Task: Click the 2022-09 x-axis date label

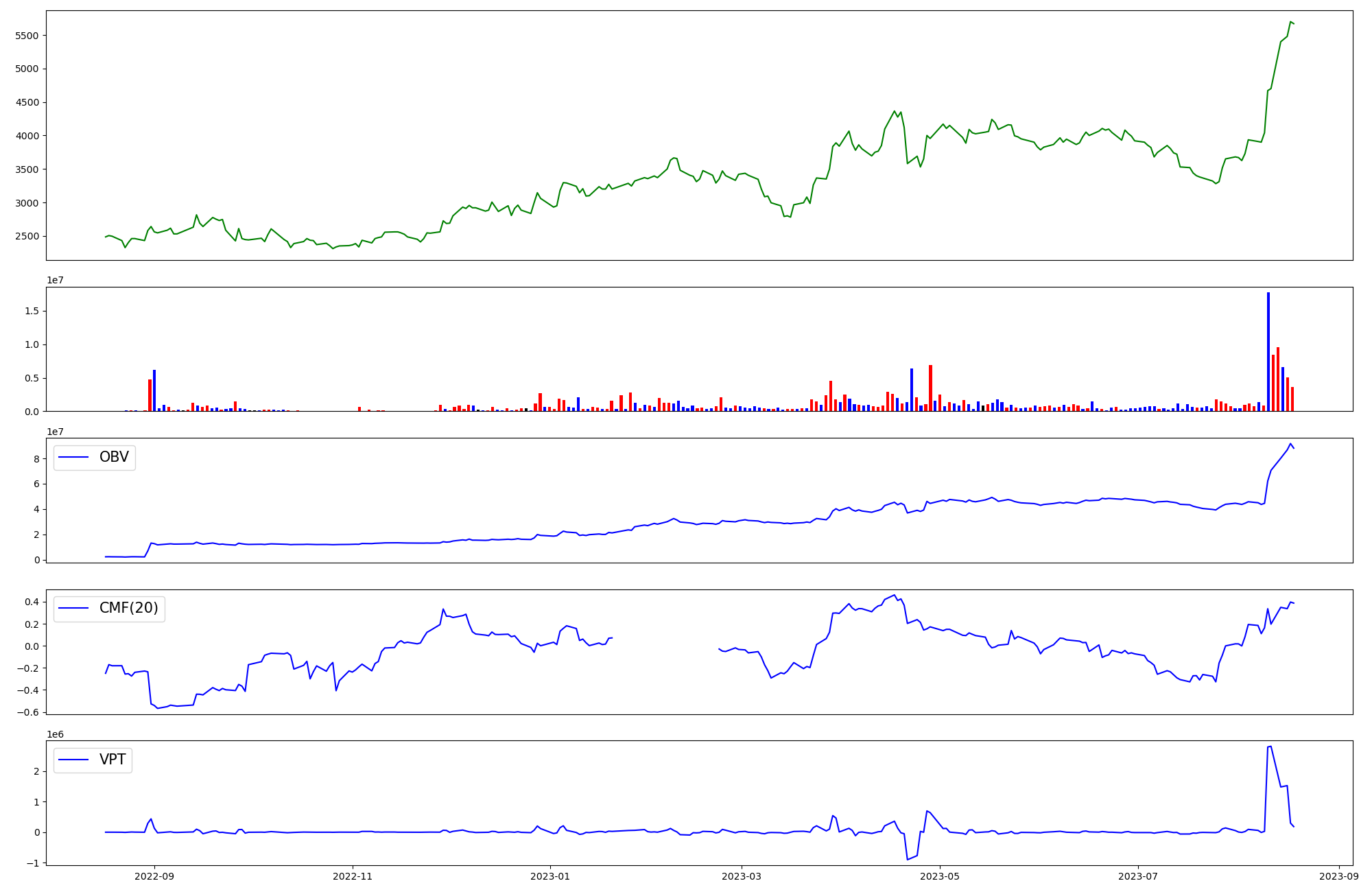Action: pos(154,876)
